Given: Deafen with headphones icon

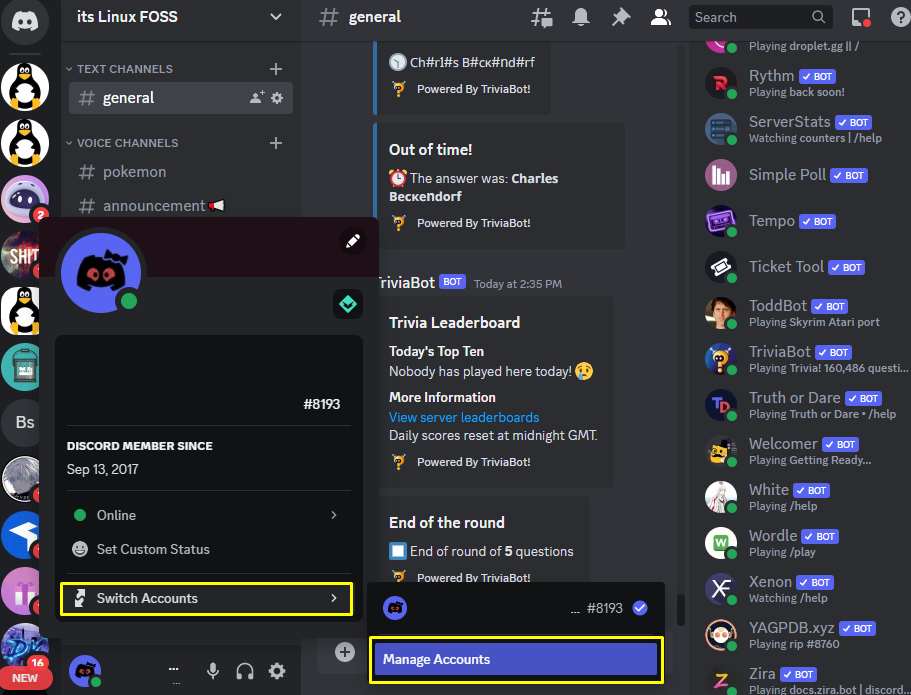Looking at the screenshot, I should click(x=245, y=671).
